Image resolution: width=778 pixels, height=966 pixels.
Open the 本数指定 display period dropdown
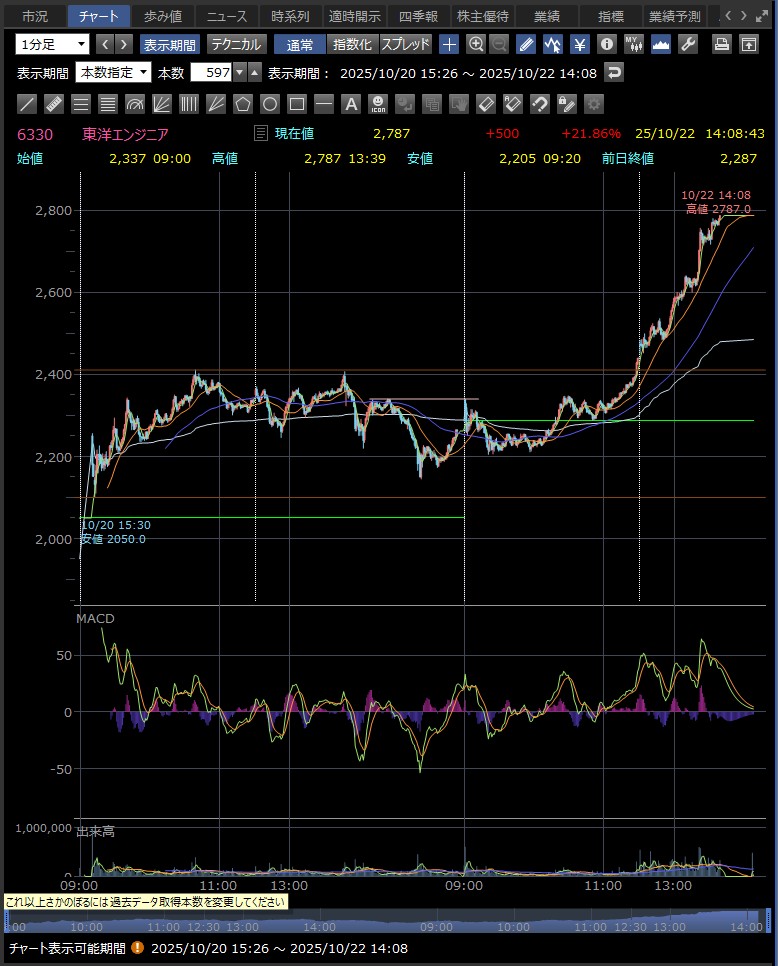tap(113, 73)
